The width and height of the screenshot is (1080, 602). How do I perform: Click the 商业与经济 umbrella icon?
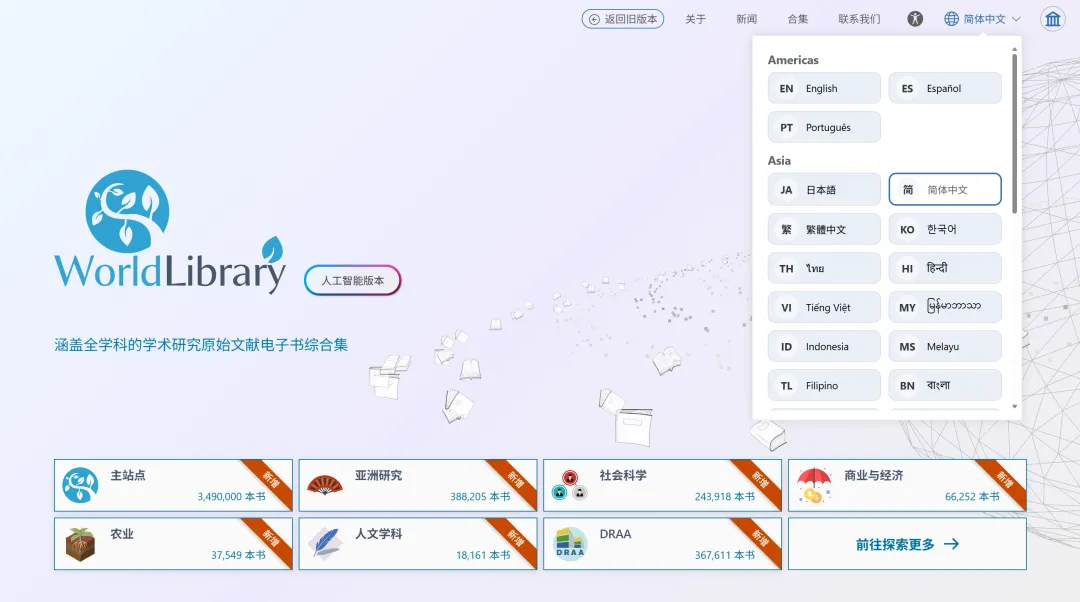coord(814,485)
